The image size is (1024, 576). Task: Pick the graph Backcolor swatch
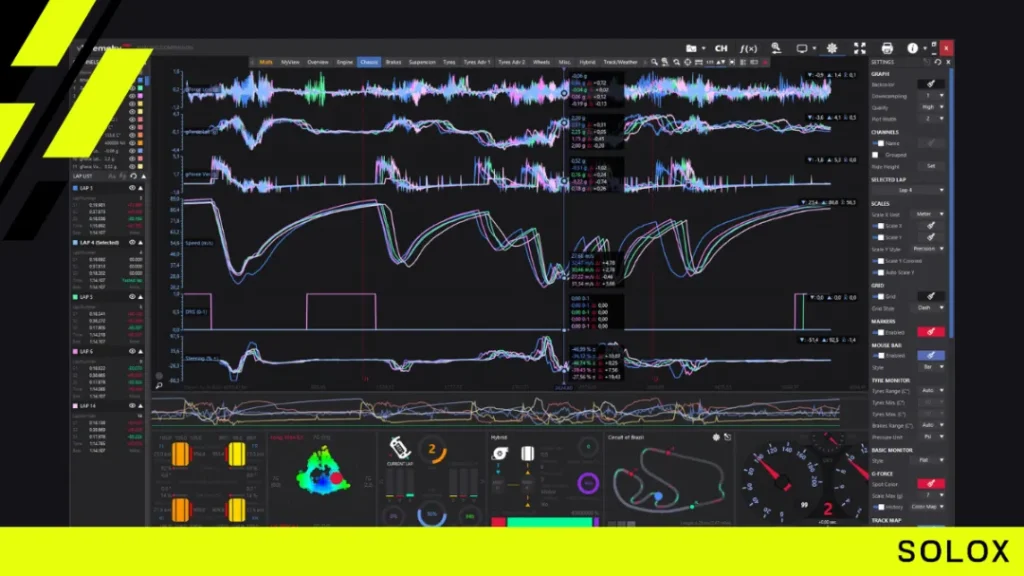pos(931,84)
